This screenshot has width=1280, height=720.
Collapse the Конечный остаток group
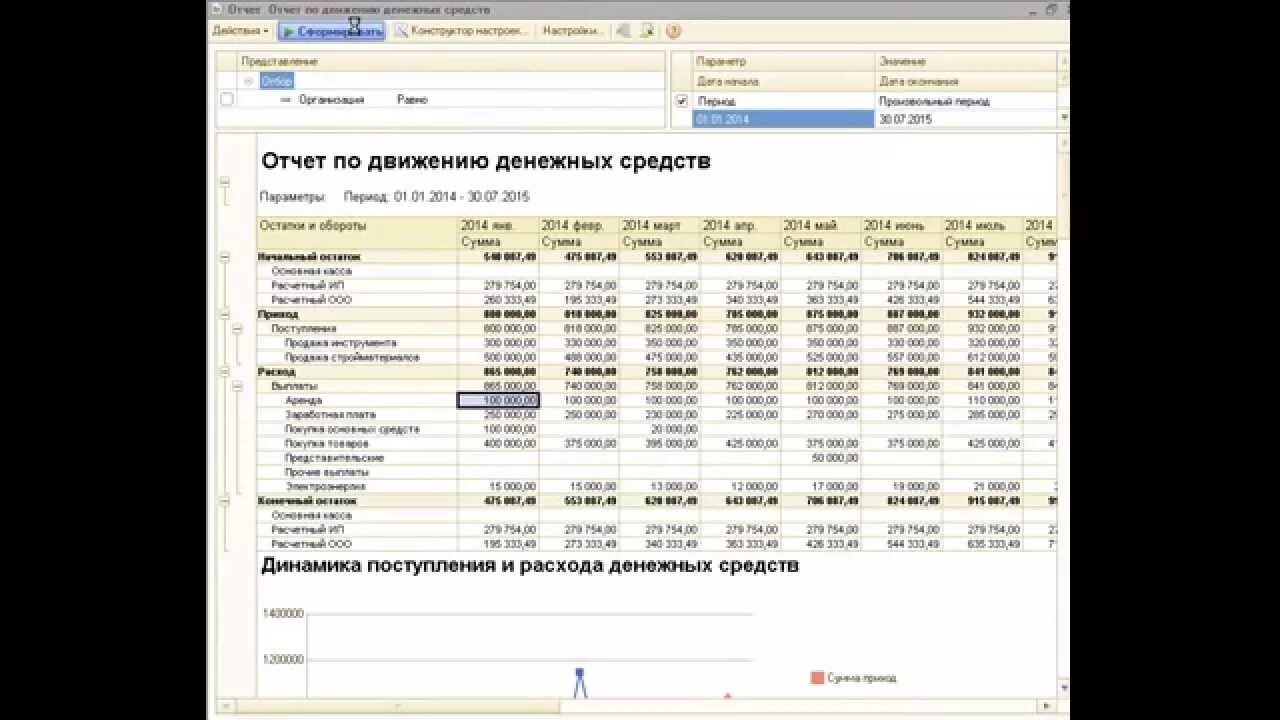click(224, 500)
